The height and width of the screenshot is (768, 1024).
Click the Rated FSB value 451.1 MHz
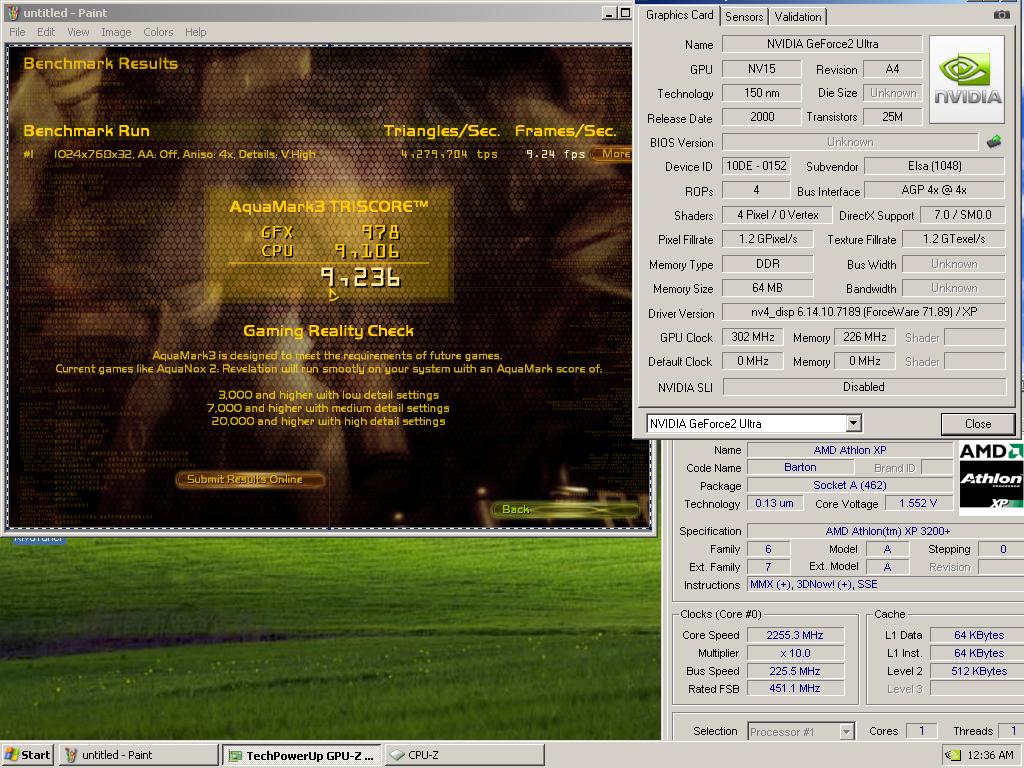tap(795, 688)
